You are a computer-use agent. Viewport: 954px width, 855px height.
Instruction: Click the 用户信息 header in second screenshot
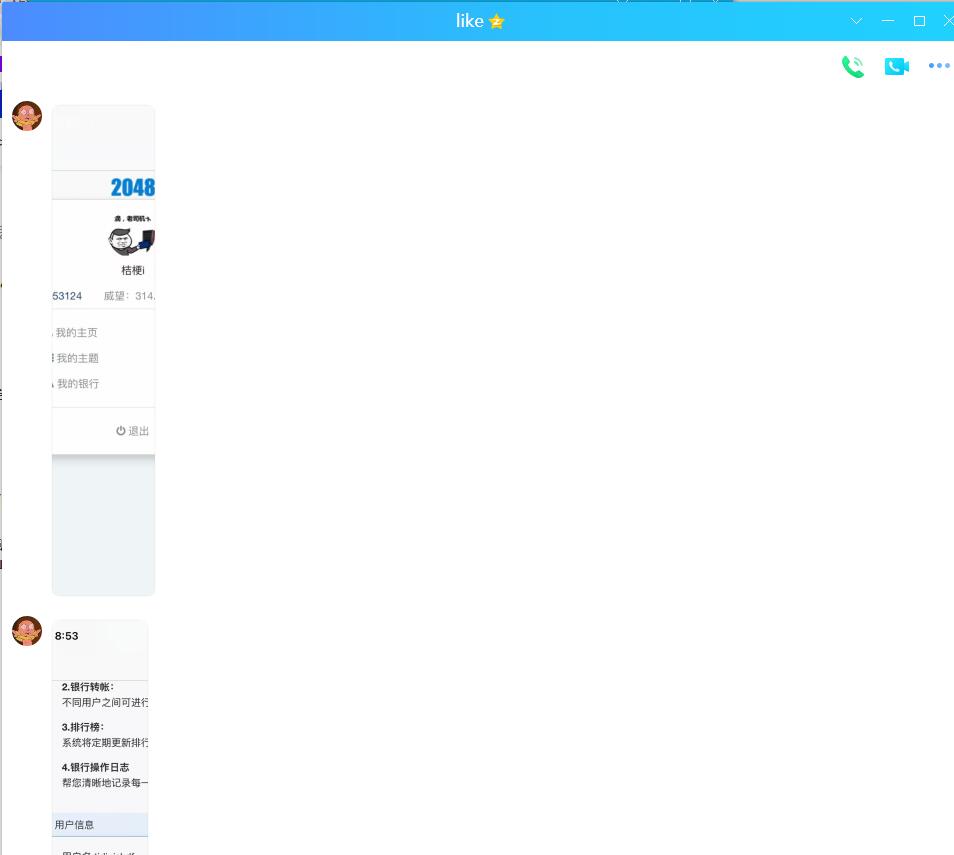click(x=75, y=825)
